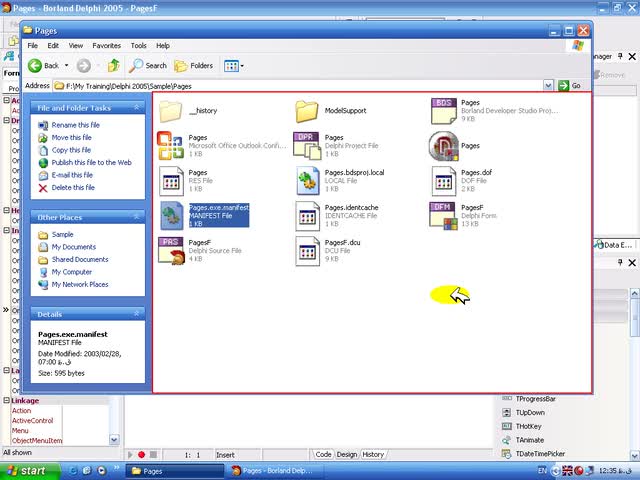Screen dimensions: 640x480
Task: Click E-mail this file
Action: 72,175
